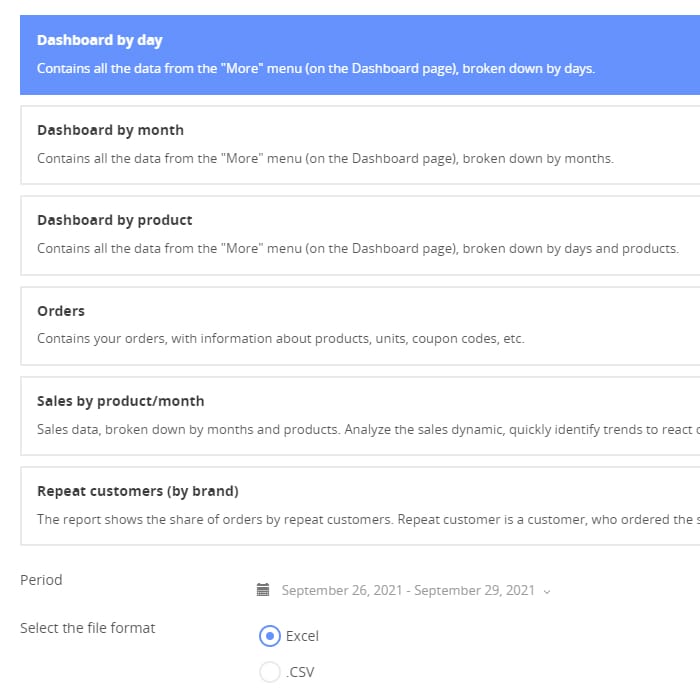Screen dimensions: 700x700
Task: Click the "Select the file format" label
Action: coord(88,628)
